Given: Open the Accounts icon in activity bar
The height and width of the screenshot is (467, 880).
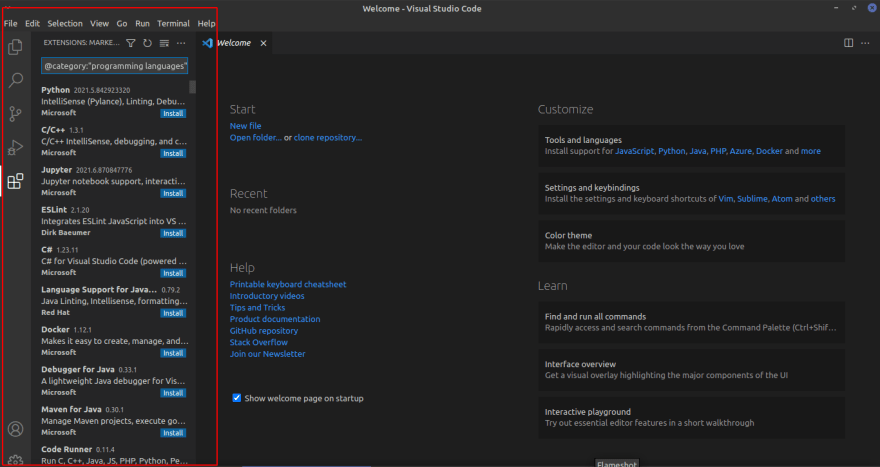Looking at the screenshot, I should (x=15, y=429).
